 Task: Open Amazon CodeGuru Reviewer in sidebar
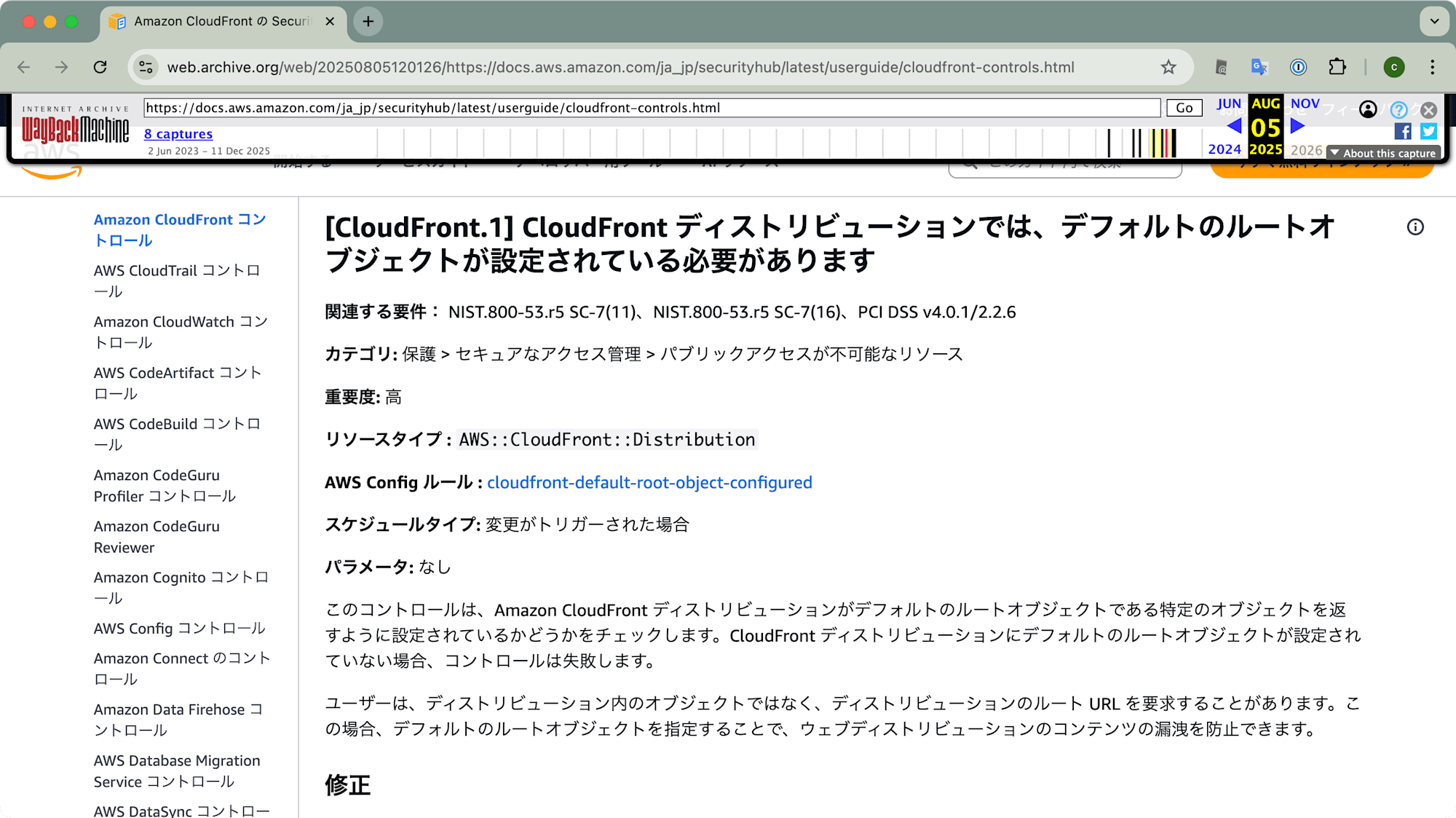point(157,537)
